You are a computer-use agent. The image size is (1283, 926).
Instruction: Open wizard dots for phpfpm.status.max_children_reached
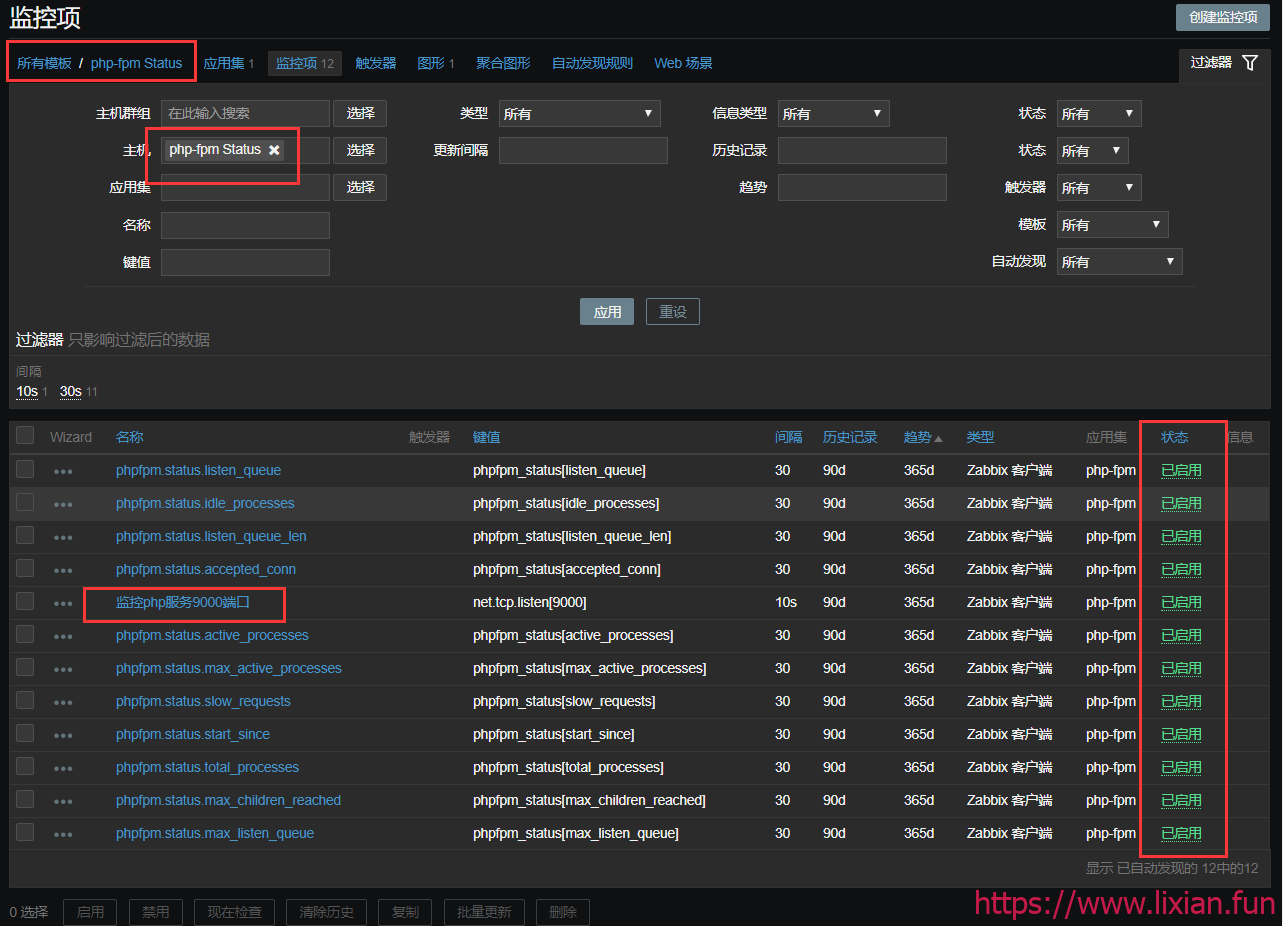click(63, 801)
